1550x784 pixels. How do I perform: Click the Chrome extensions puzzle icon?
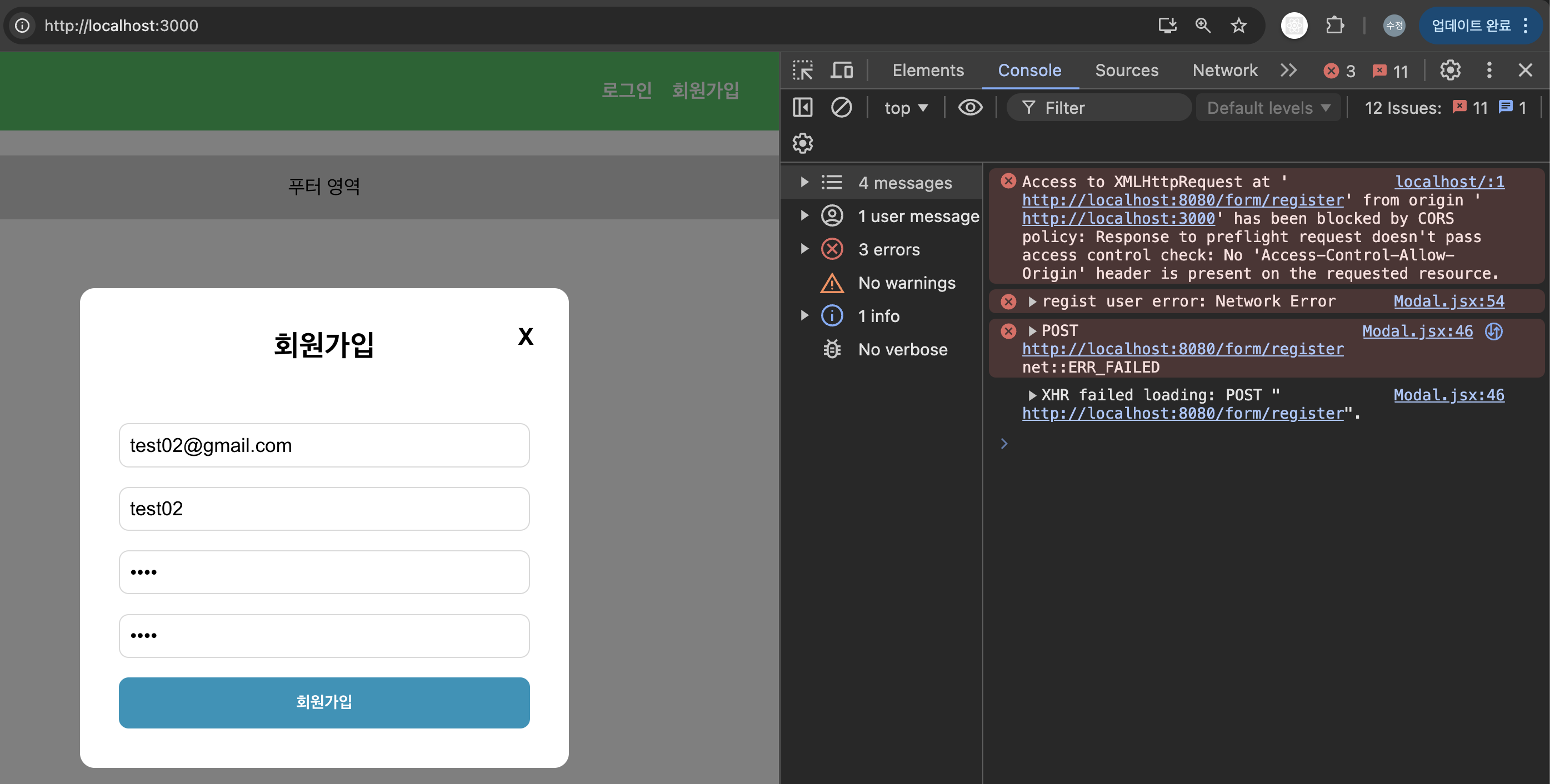[x=1334, y=25]
